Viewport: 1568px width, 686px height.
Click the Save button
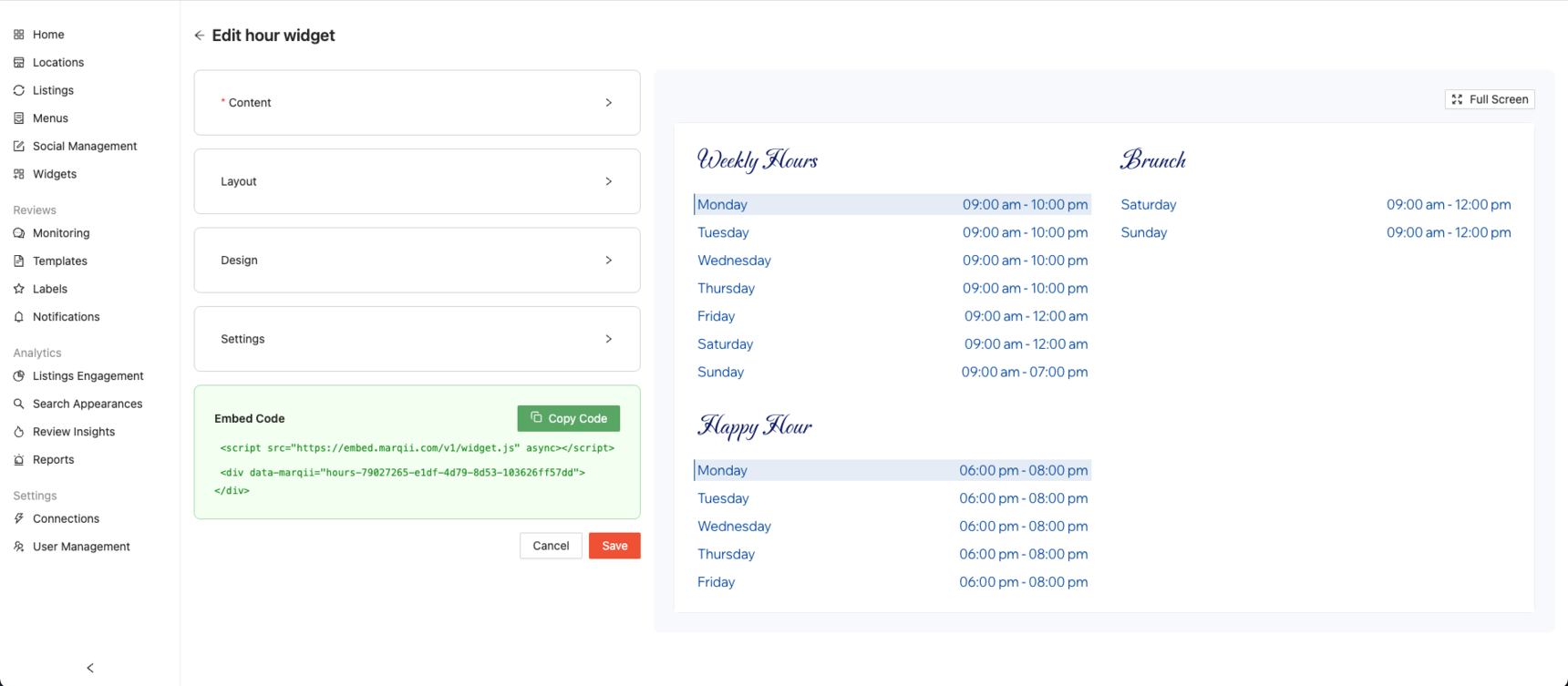tap(614, 546)
